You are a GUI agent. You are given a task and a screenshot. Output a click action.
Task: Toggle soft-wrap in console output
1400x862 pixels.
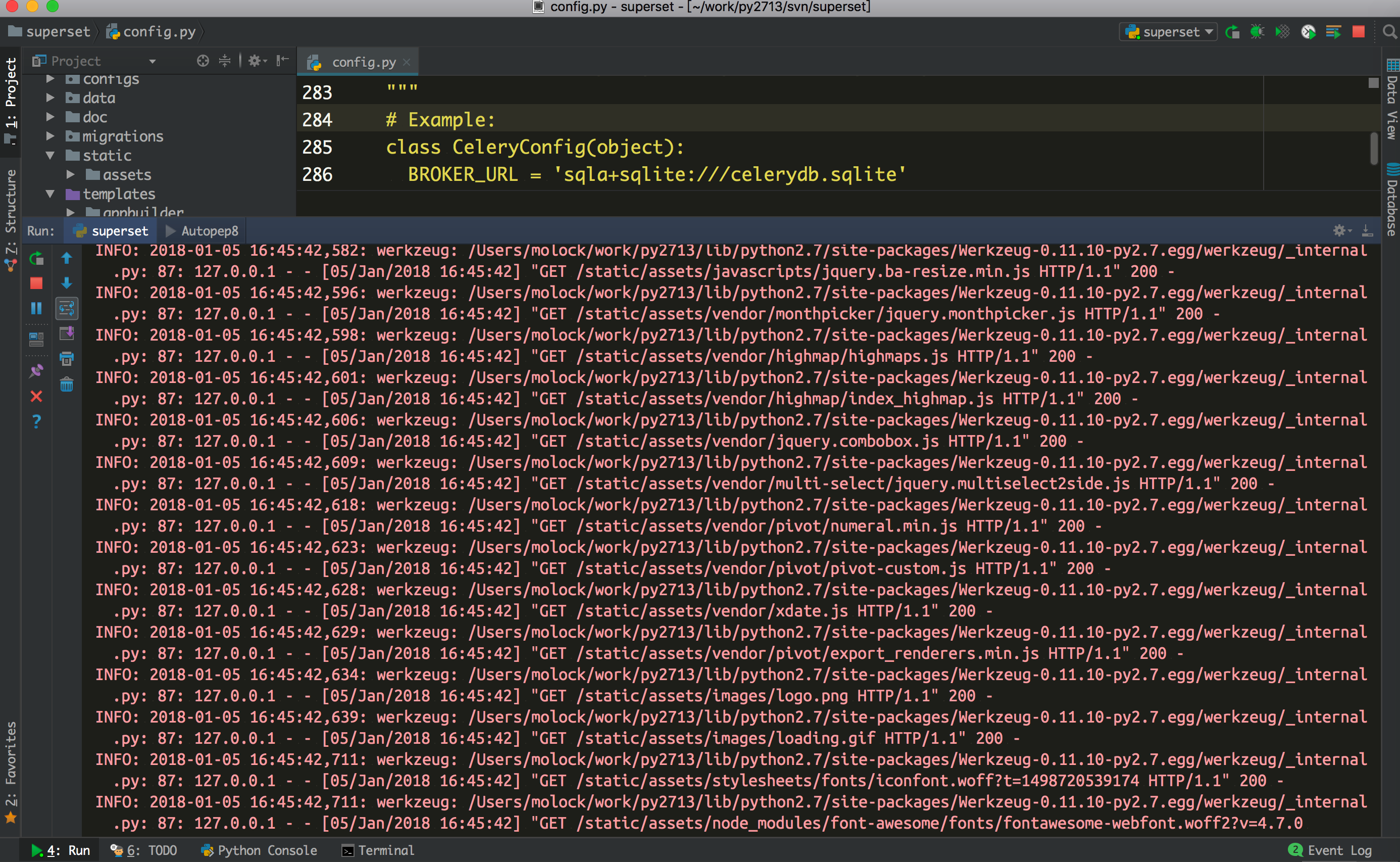point(67,308)
